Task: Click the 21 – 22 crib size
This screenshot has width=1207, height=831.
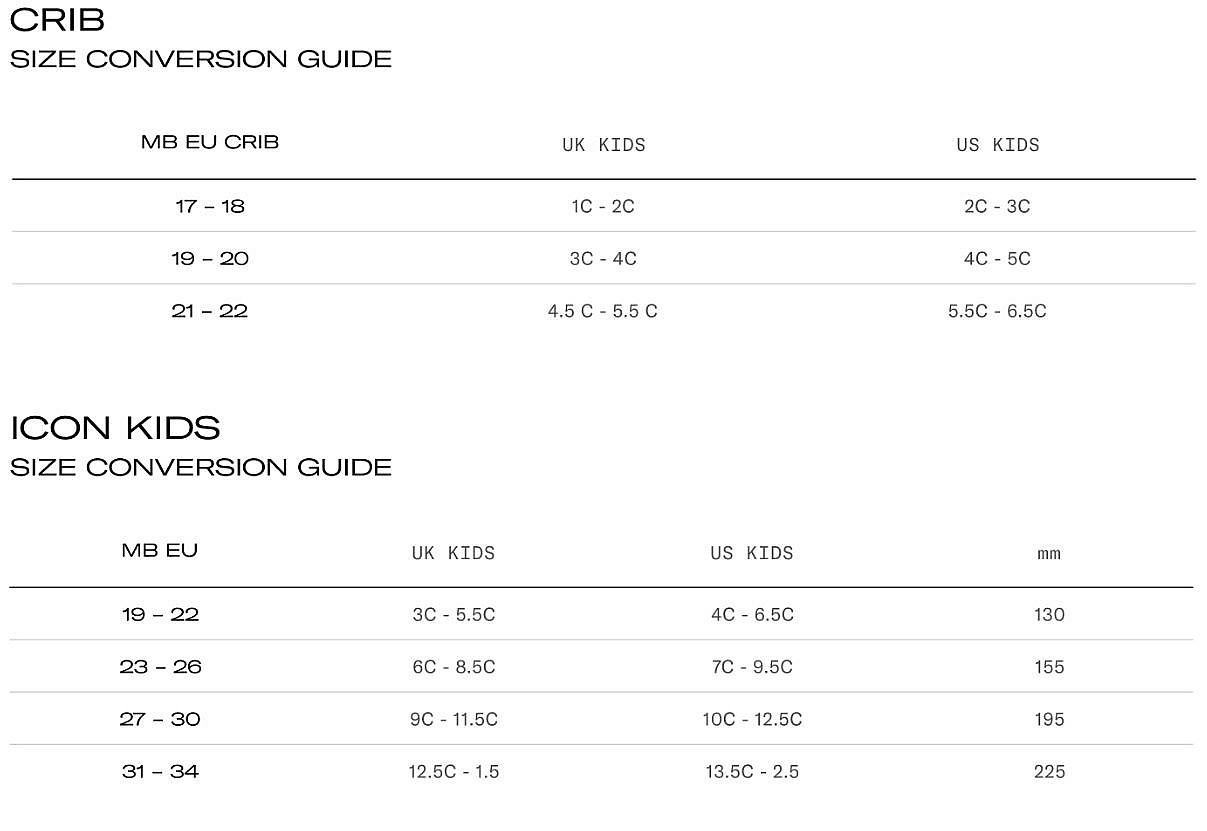Action: 210,311
